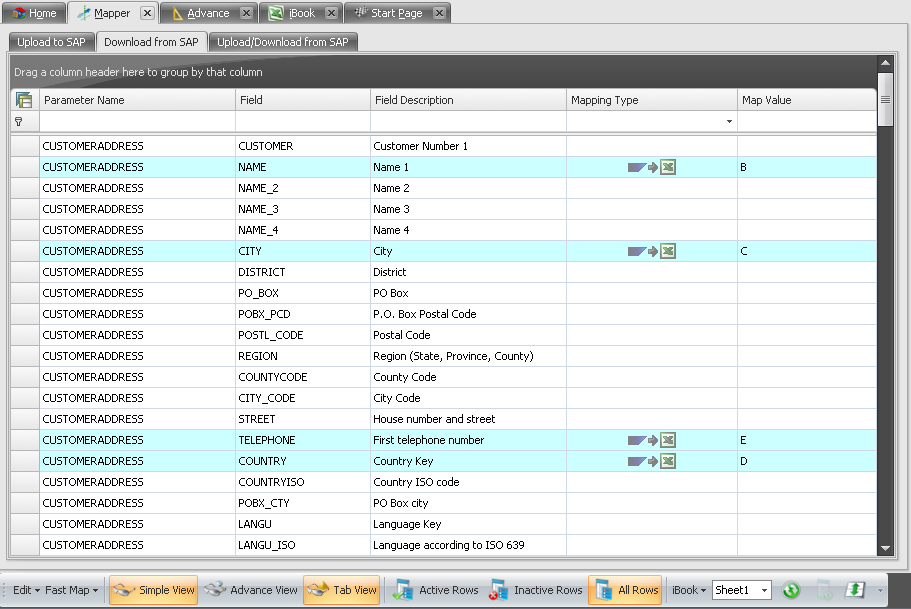This screenshot has width=911, height=609.
Task: Toggle Simple View mode
Action: pos(154,590)
